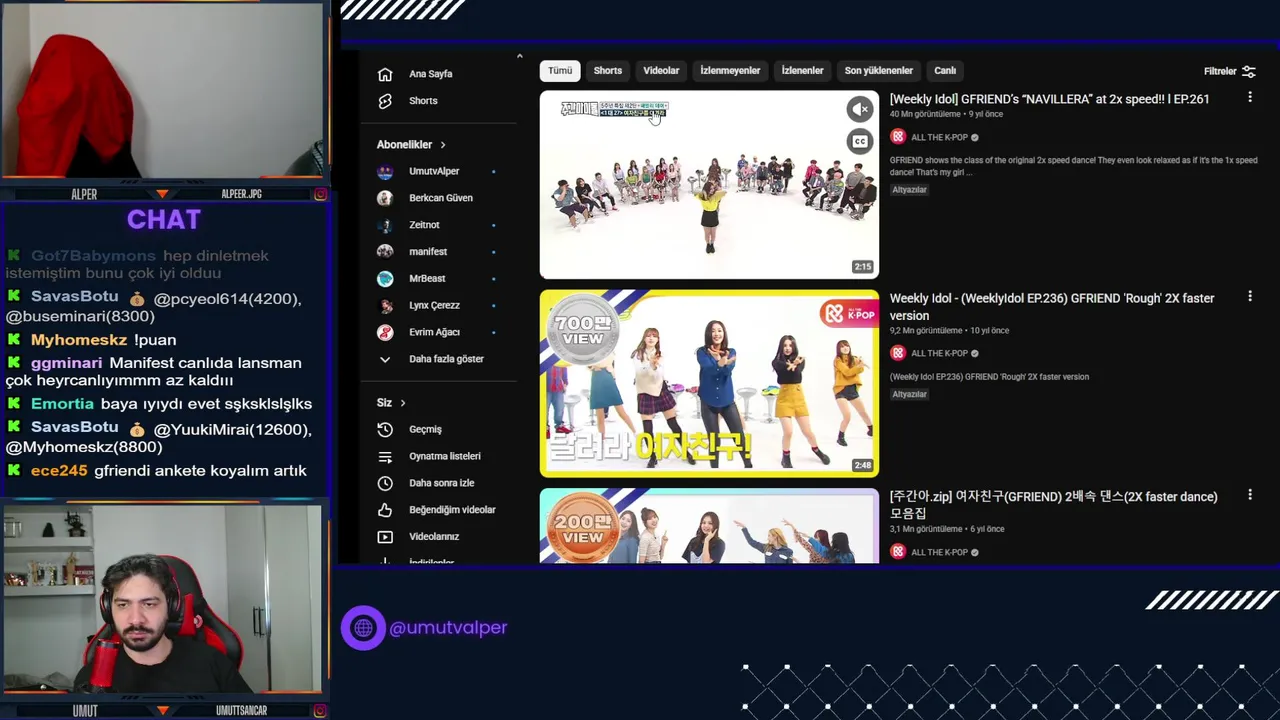Screen dimensions: 1280x720
Task: Click Instagram icon next to ALPEER.JPG
Action: 320,194
